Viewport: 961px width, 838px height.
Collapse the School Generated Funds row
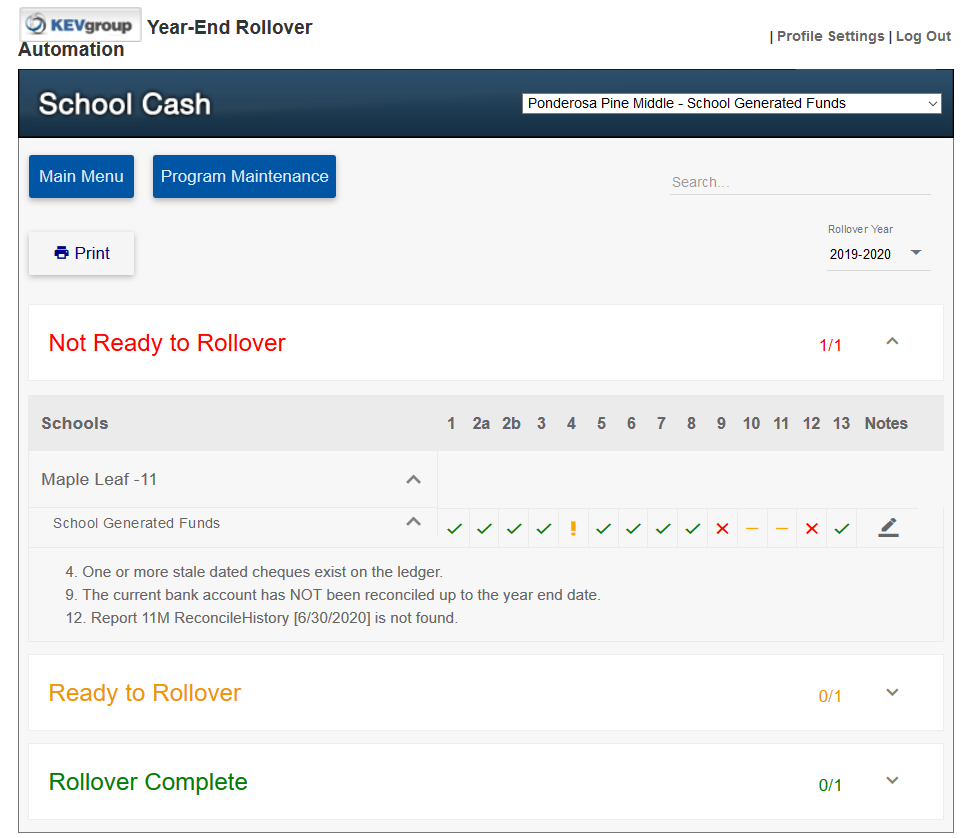(x=414, y=522)
